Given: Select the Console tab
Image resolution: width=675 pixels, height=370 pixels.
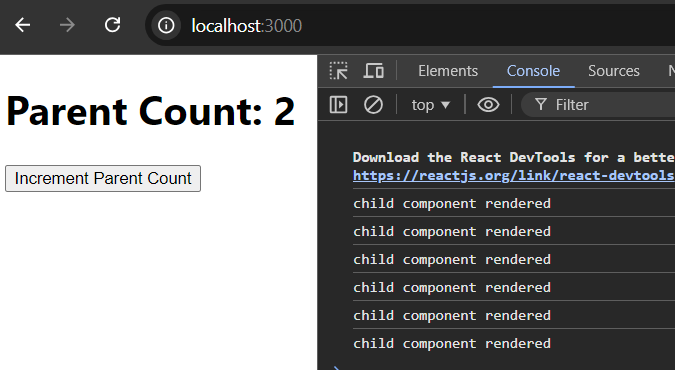Looking at the screenshot, I should (x=533, y=71).
